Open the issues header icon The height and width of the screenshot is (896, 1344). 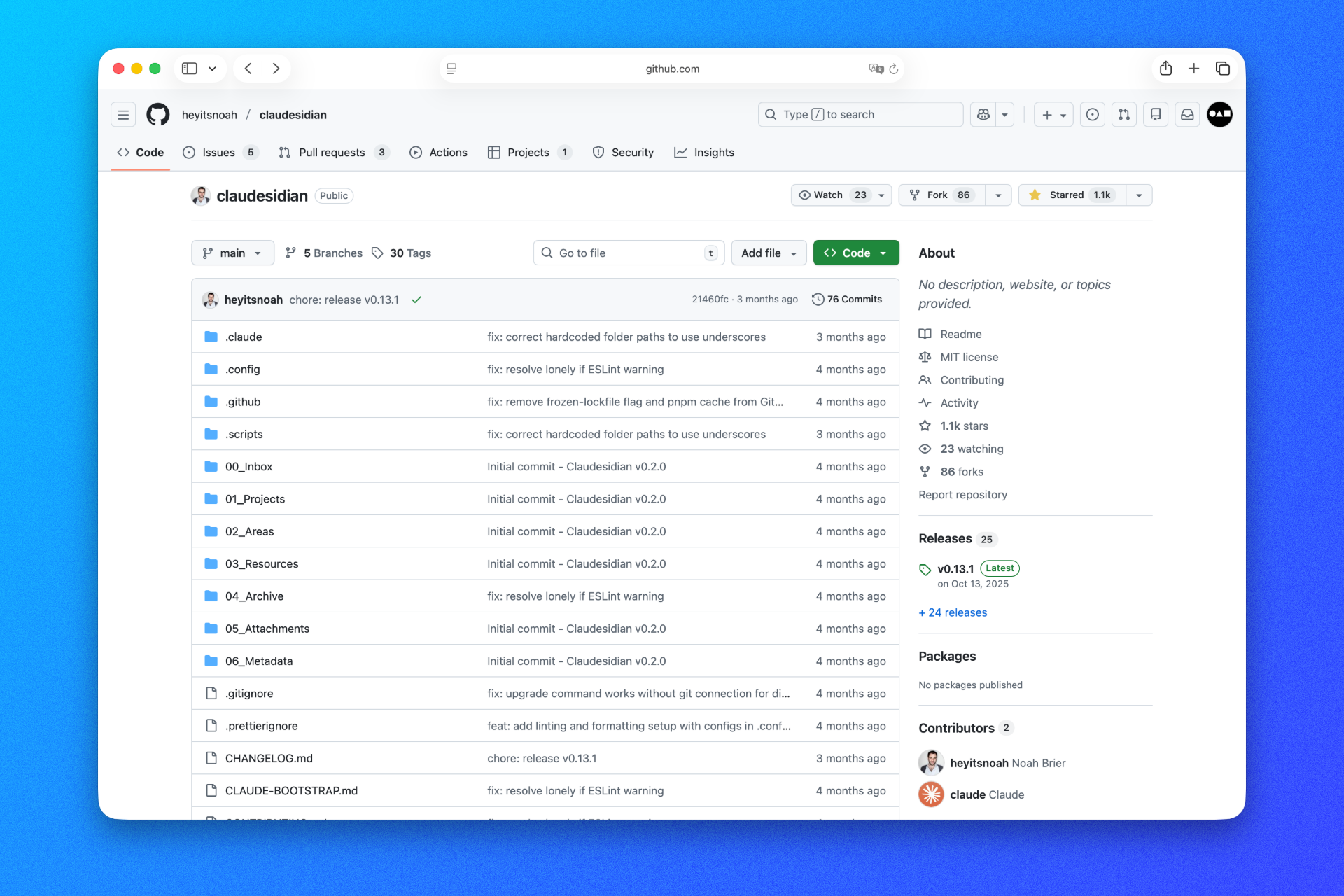[1092, 114]
